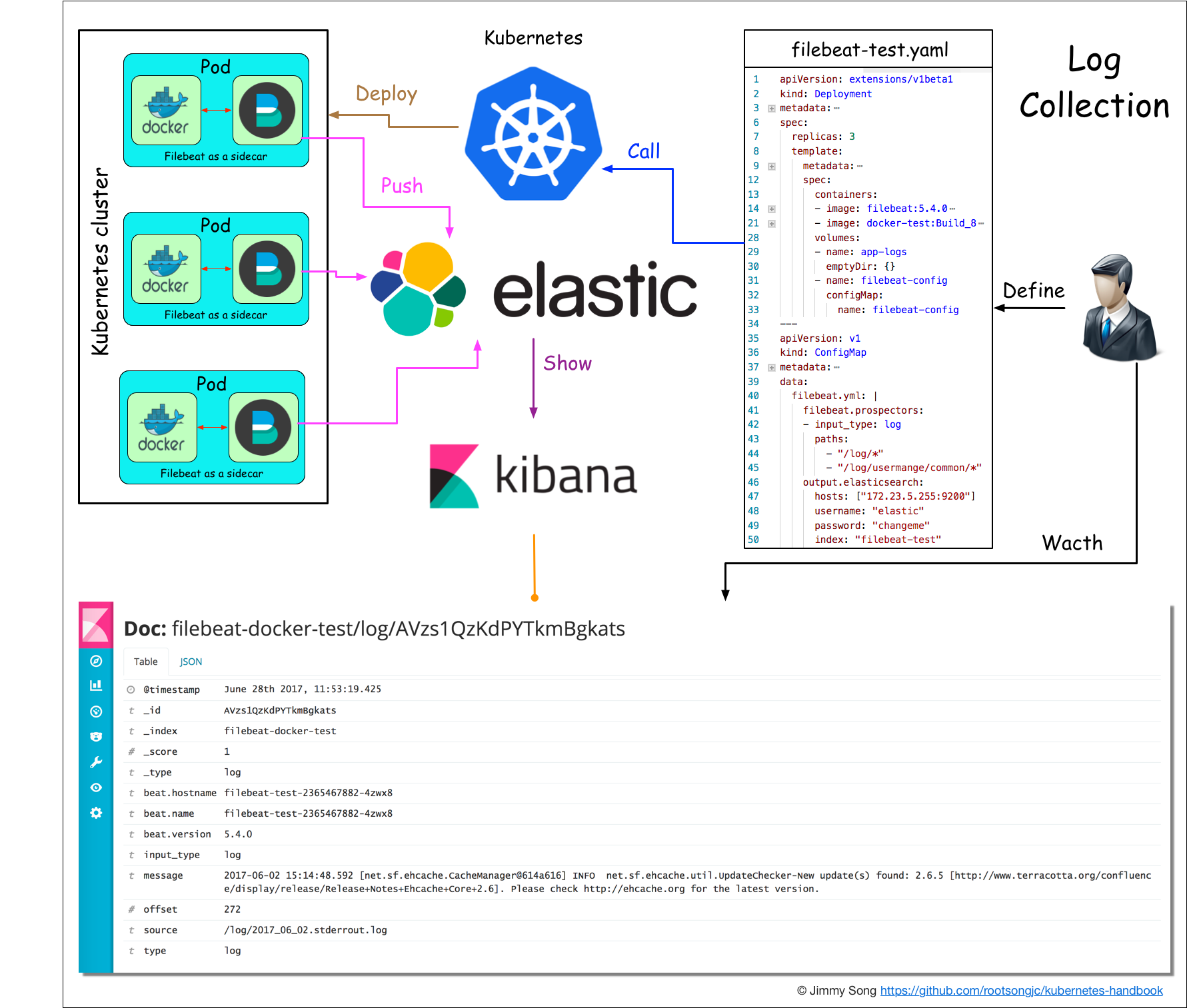Expand the docker-test:Build_8 image block on line 21
The height and width of the screenshot is (1008, 1187).
point(771,223)
